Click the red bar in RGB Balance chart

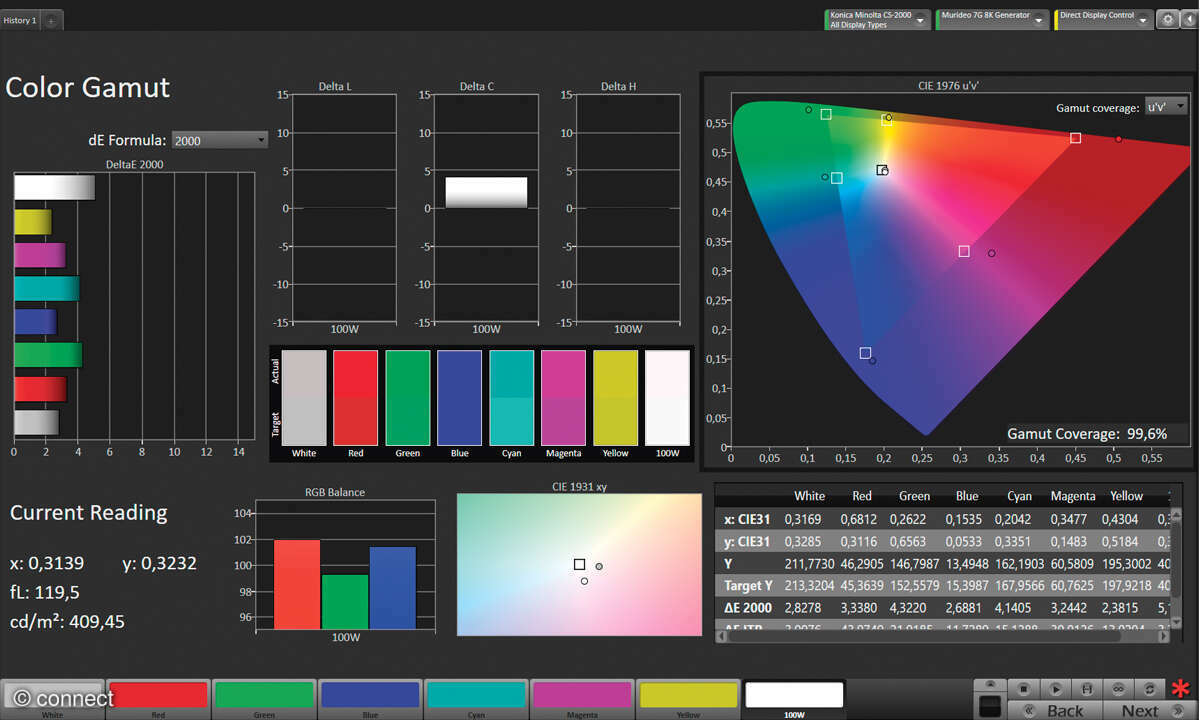coord(297,584)
